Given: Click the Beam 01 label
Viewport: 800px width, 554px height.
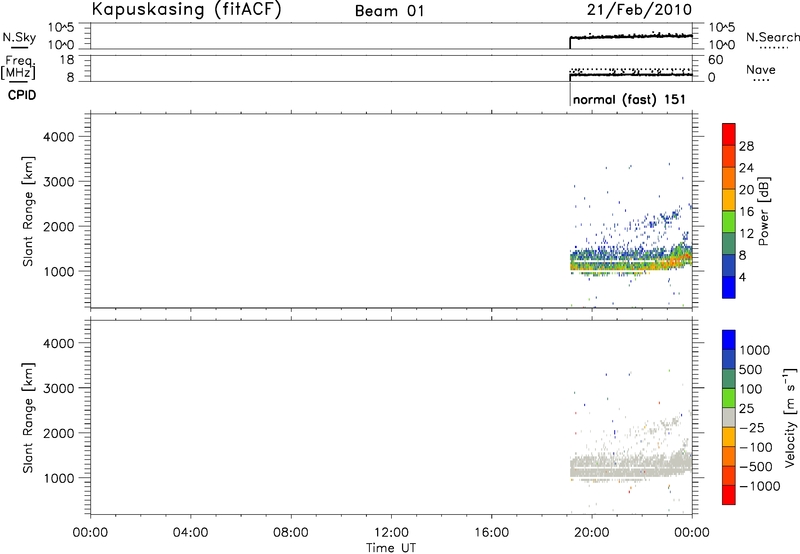Looking at the screenshot, I should pos(389,11).
